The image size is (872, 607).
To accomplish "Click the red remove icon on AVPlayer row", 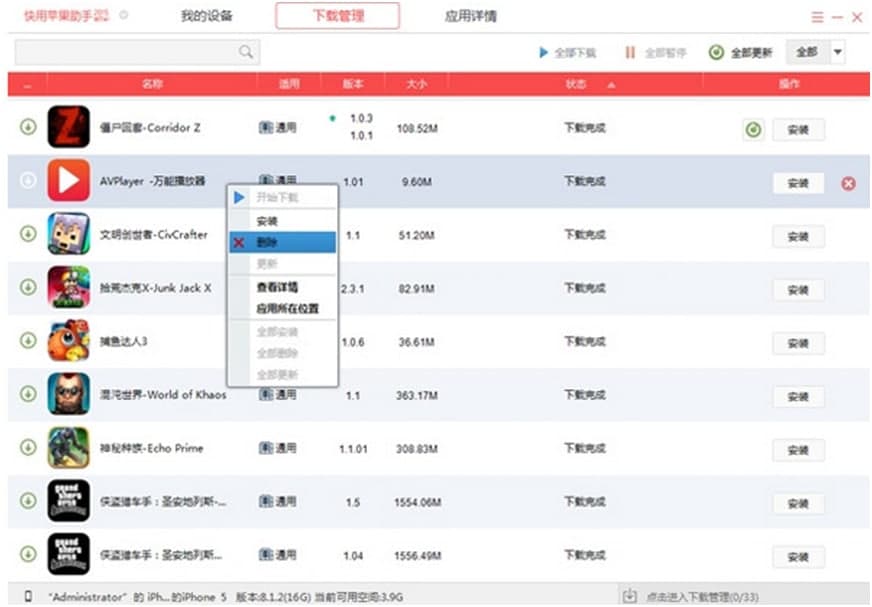I will pyautogui.click(x=848, y=183).
